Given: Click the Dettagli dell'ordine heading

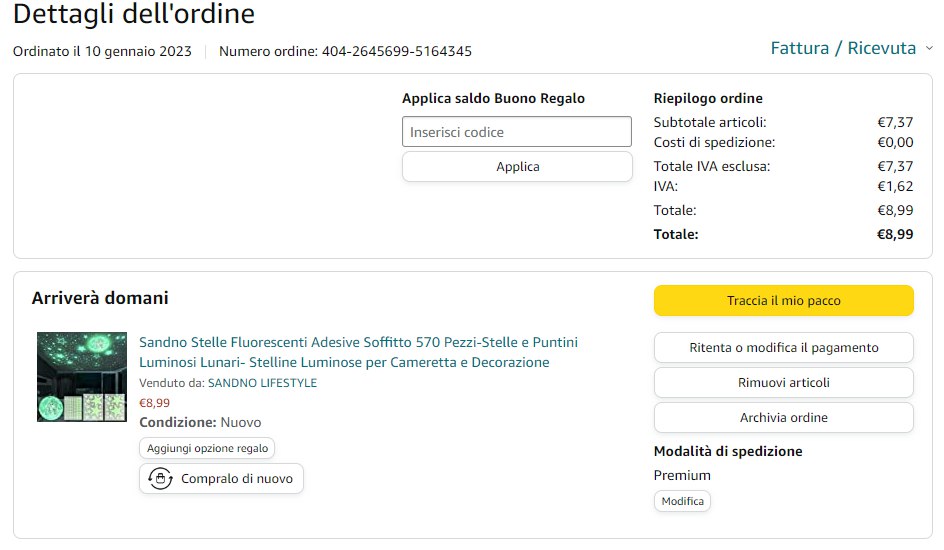Looking at the screenshot, I should (x=134, y=15).
